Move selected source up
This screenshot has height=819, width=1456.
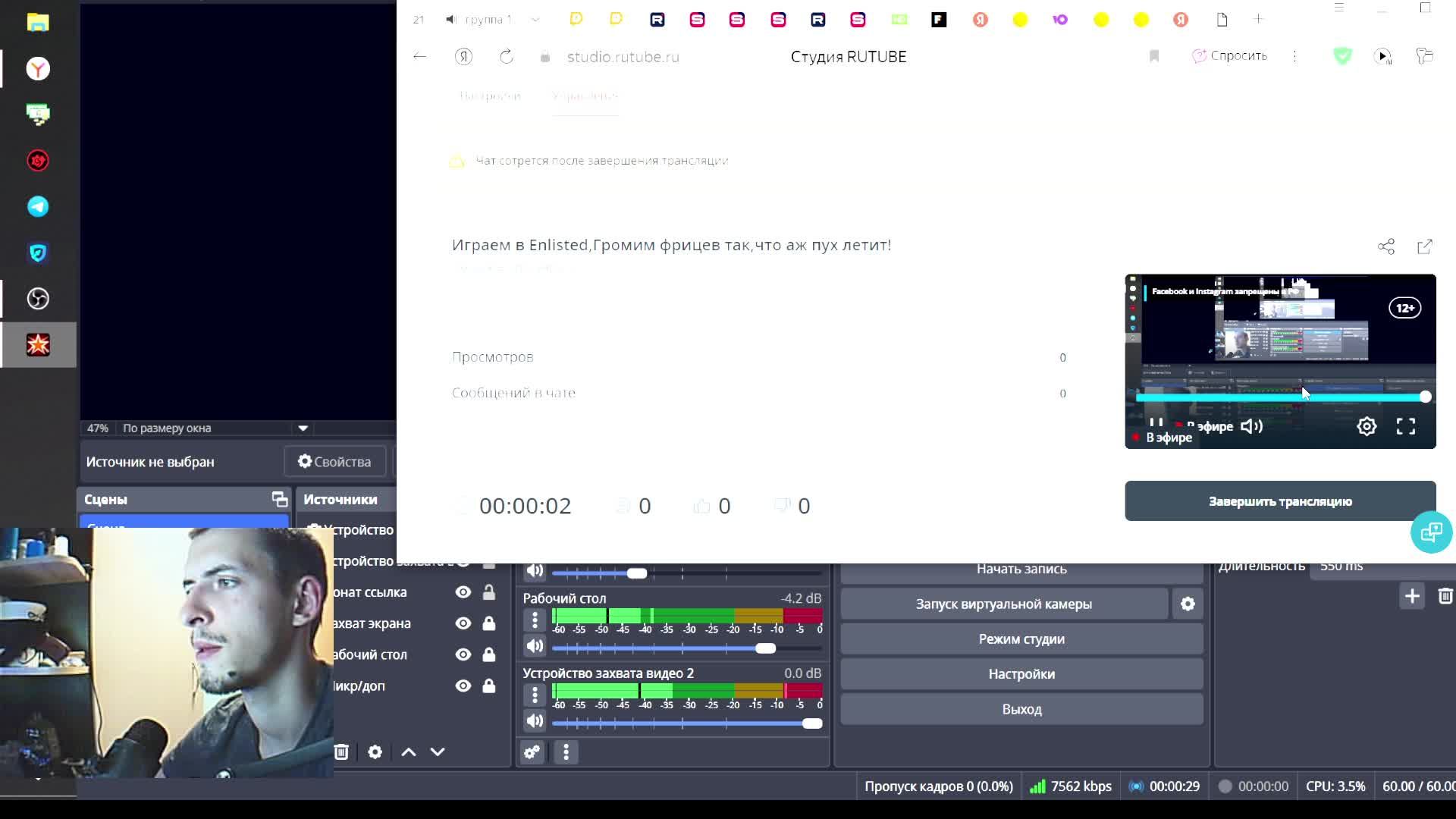(408, 752)
